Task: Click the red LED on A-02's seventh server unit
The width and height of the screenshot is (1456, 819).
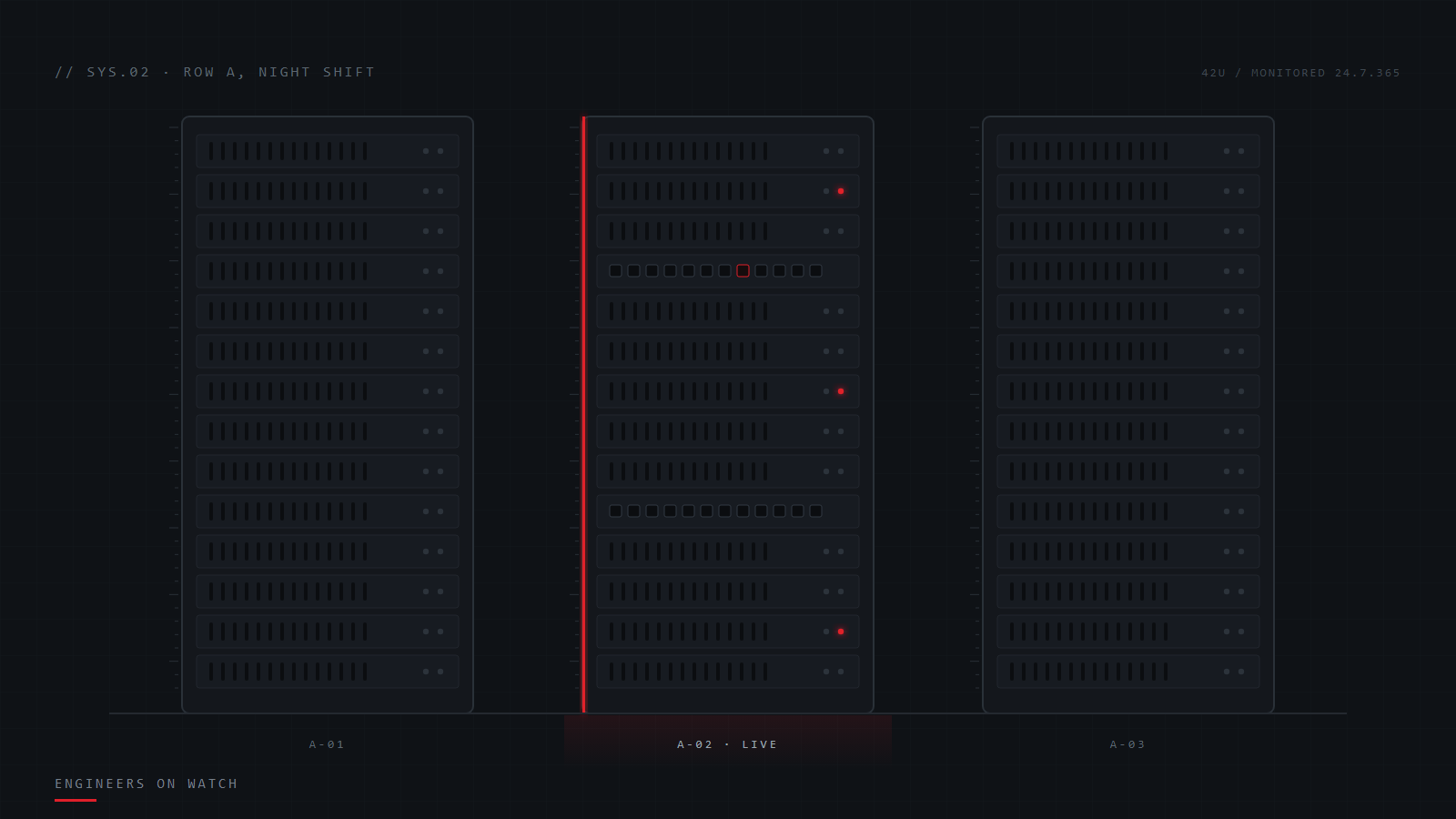Action: (841, 391)
